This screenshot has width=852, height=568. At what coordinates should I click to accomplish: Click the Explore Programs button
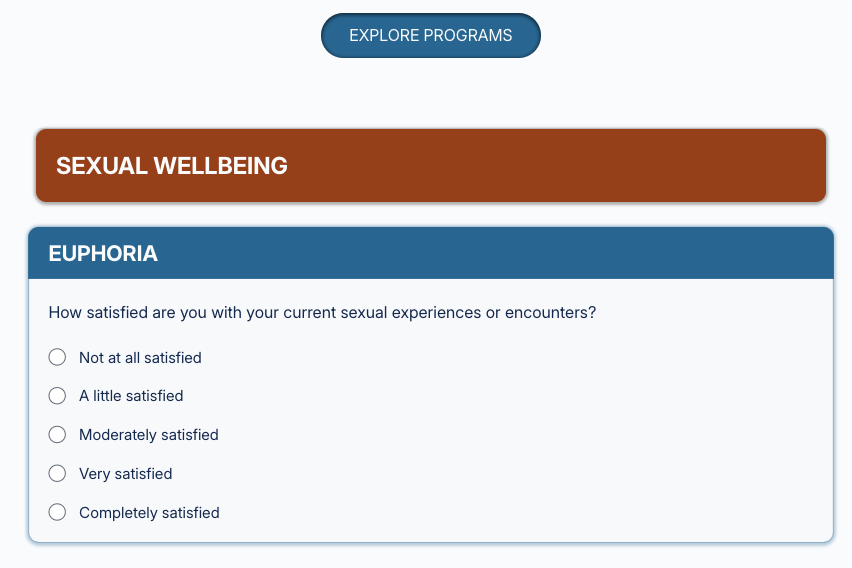point(430,36)
